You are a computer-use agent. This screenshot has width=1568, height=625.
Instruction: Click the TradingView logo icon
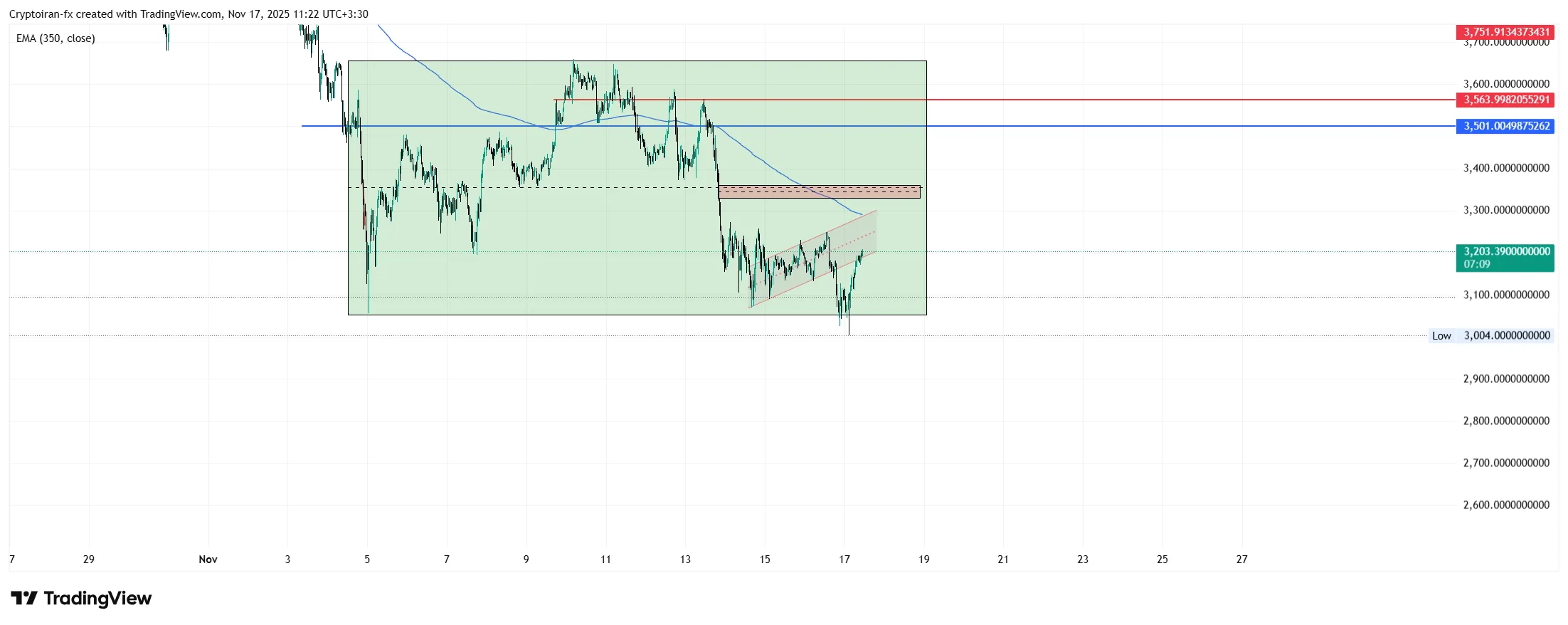click(x=24, y=598)
